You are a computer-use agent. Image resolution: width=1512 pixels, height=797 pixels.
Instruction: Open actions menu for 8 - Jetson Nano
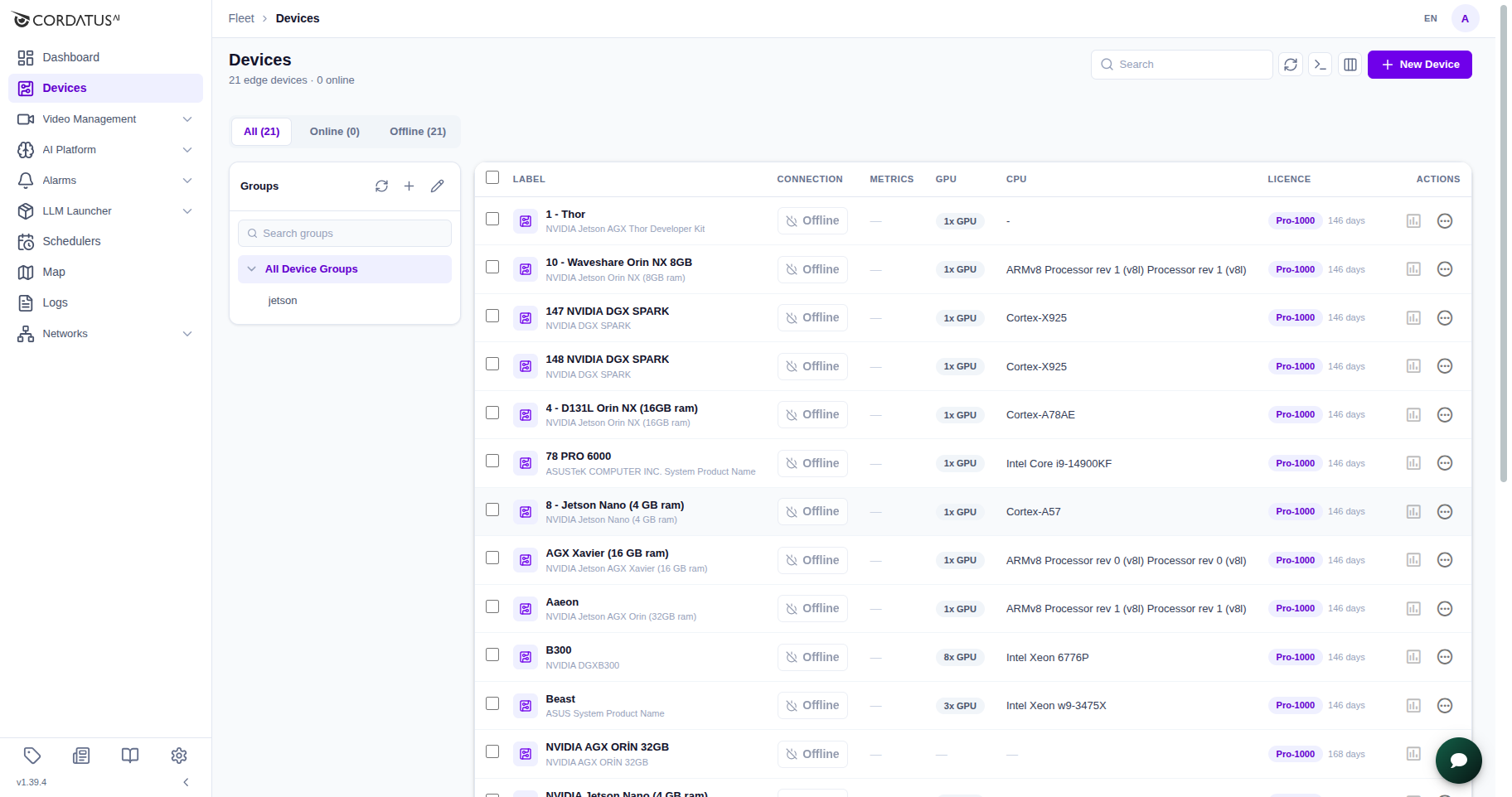coord(1445,512)
